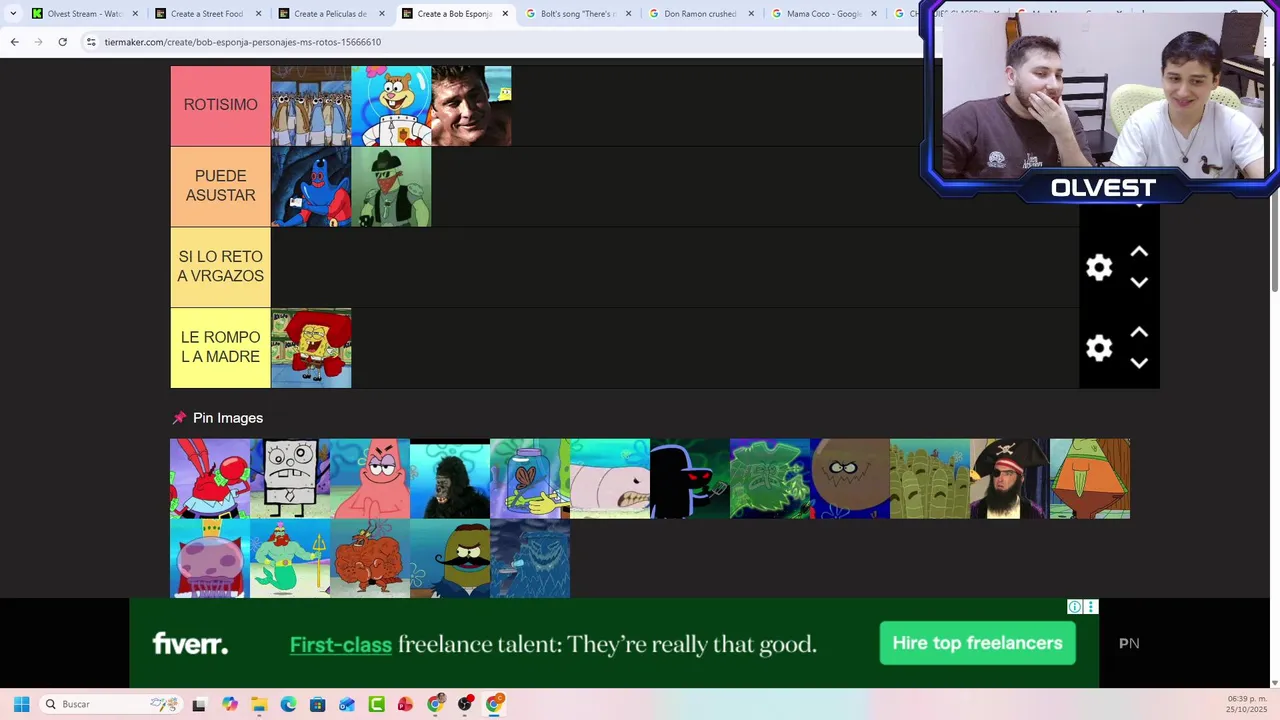
Task: Open the browser tab search dropdown
Action: point(13,14)
